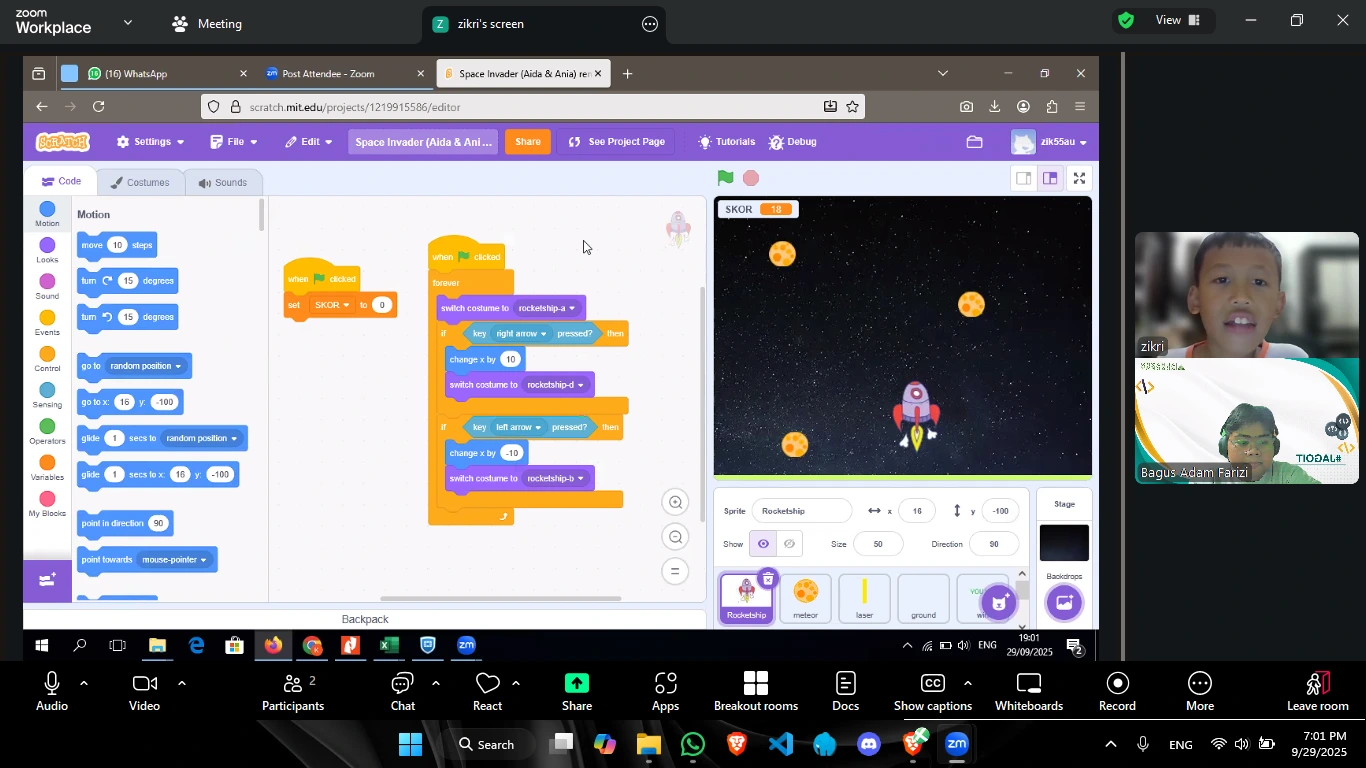Screen dimensions: 1366x768
Task: Delete the Rocketship sprite with trash icon
Action: (767, 578)
